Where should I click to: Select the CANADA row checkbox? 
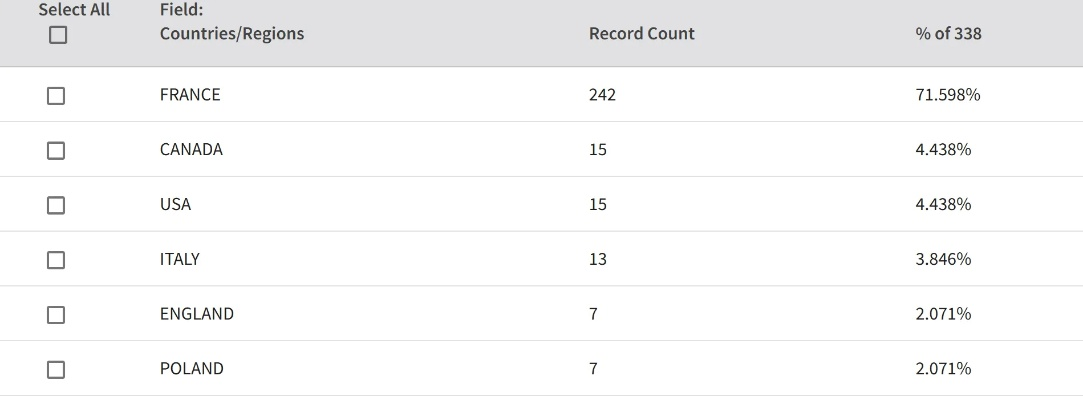[56, 150]
